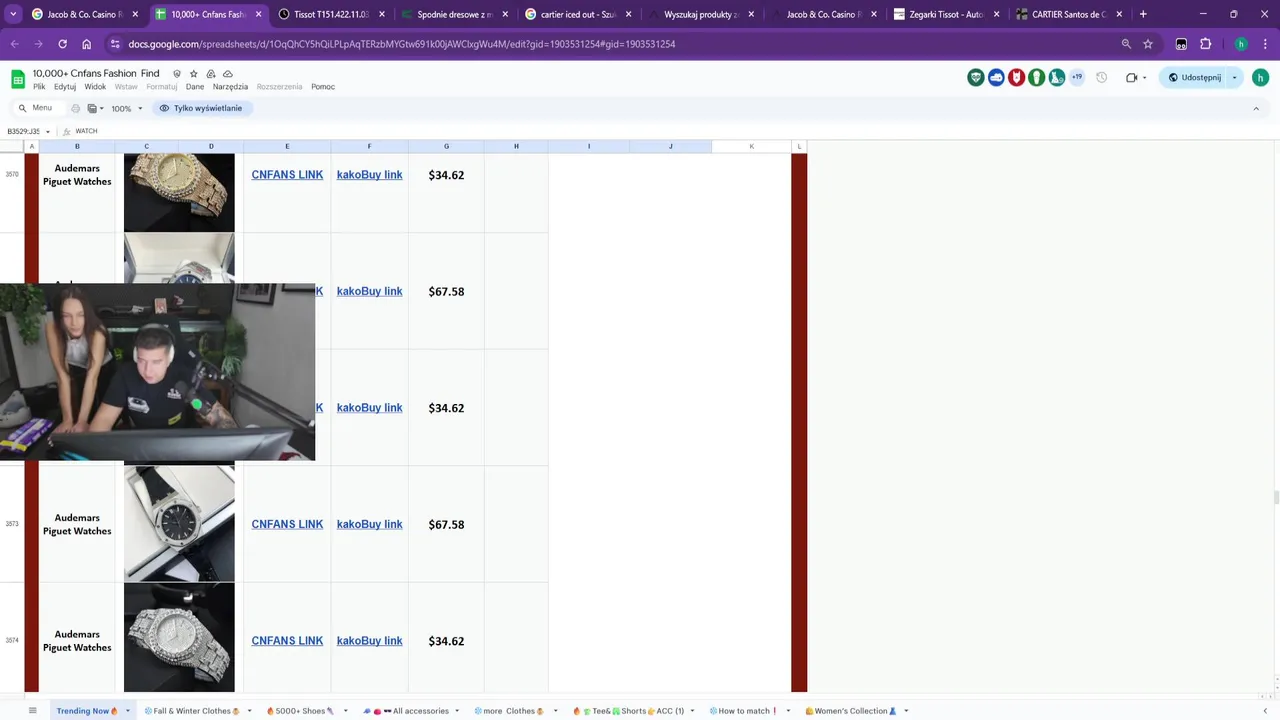Reload the page in Chrome
1280x720 pixels.
62,44
